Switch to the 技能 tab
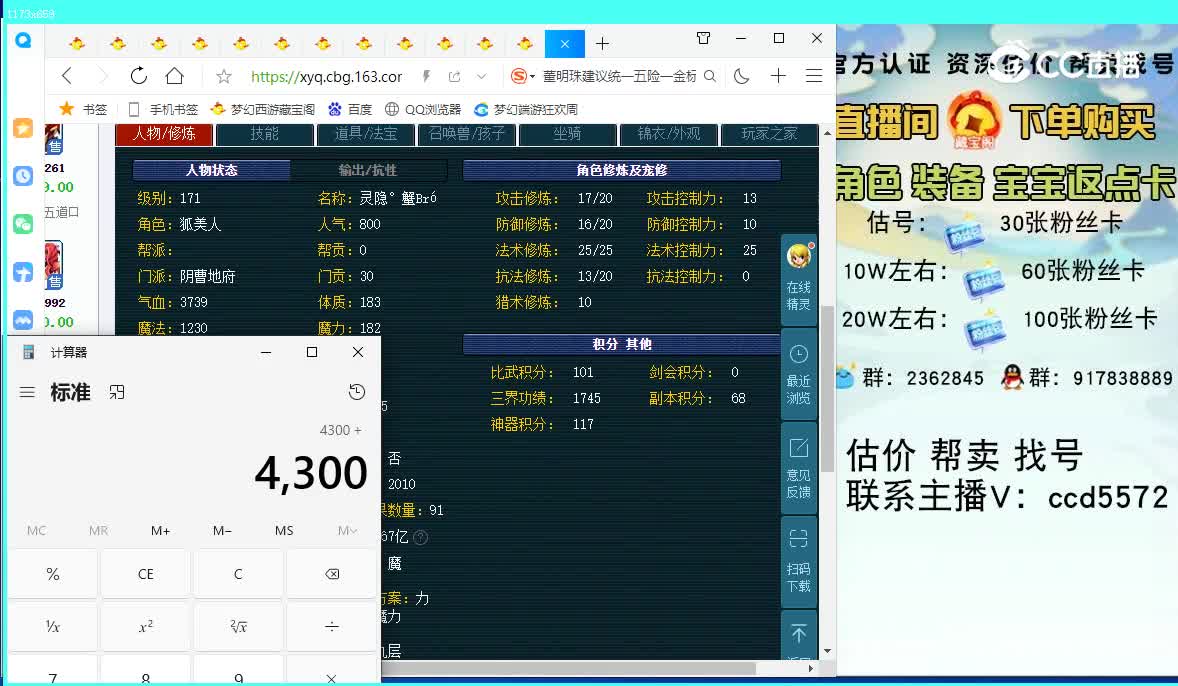1178x686 pixels. (x=265, y=133)
